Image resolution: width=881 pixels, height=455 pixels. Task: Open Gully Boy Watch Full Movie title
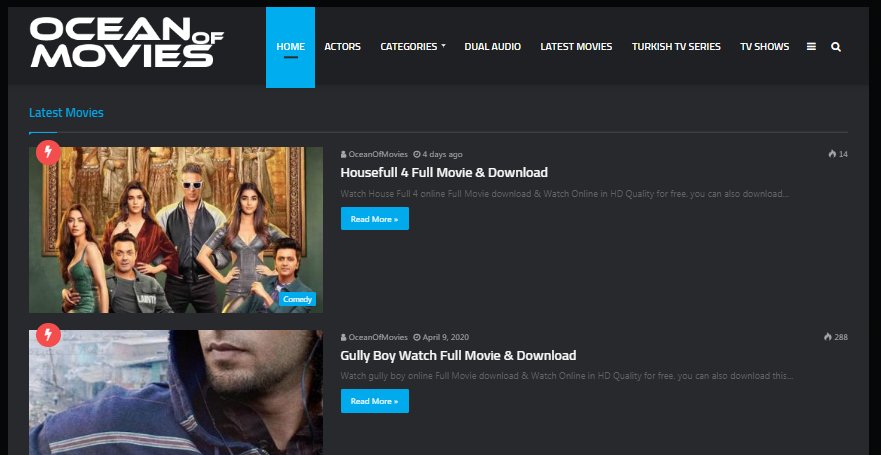pos(458,356)
